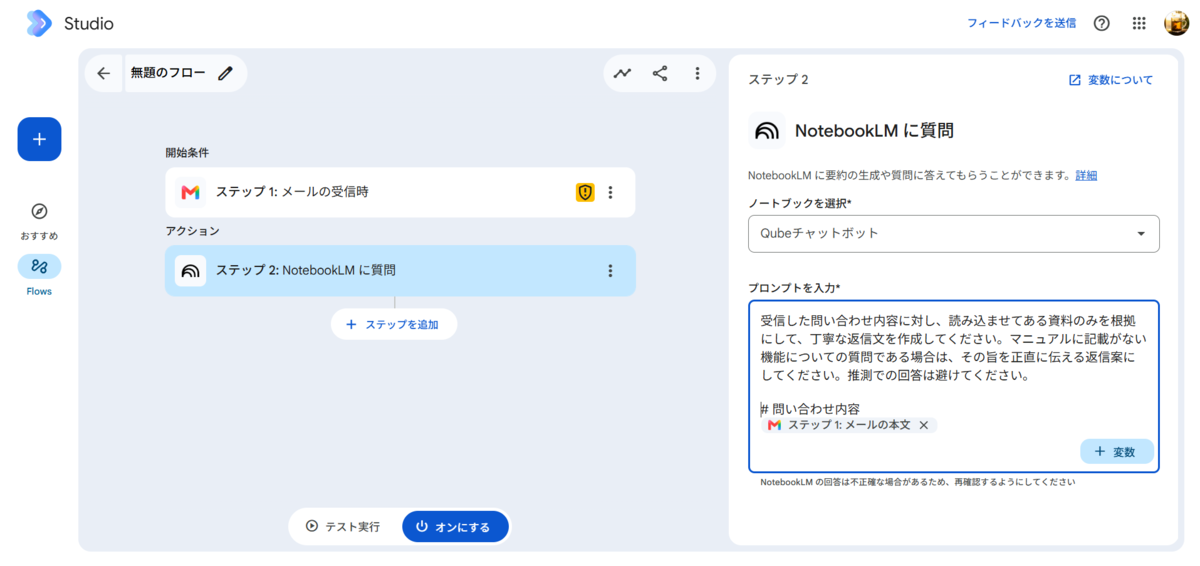Click the NotebookLM accuracy disclaimer text
1200x566 pixels.
(x=917, y=482)
